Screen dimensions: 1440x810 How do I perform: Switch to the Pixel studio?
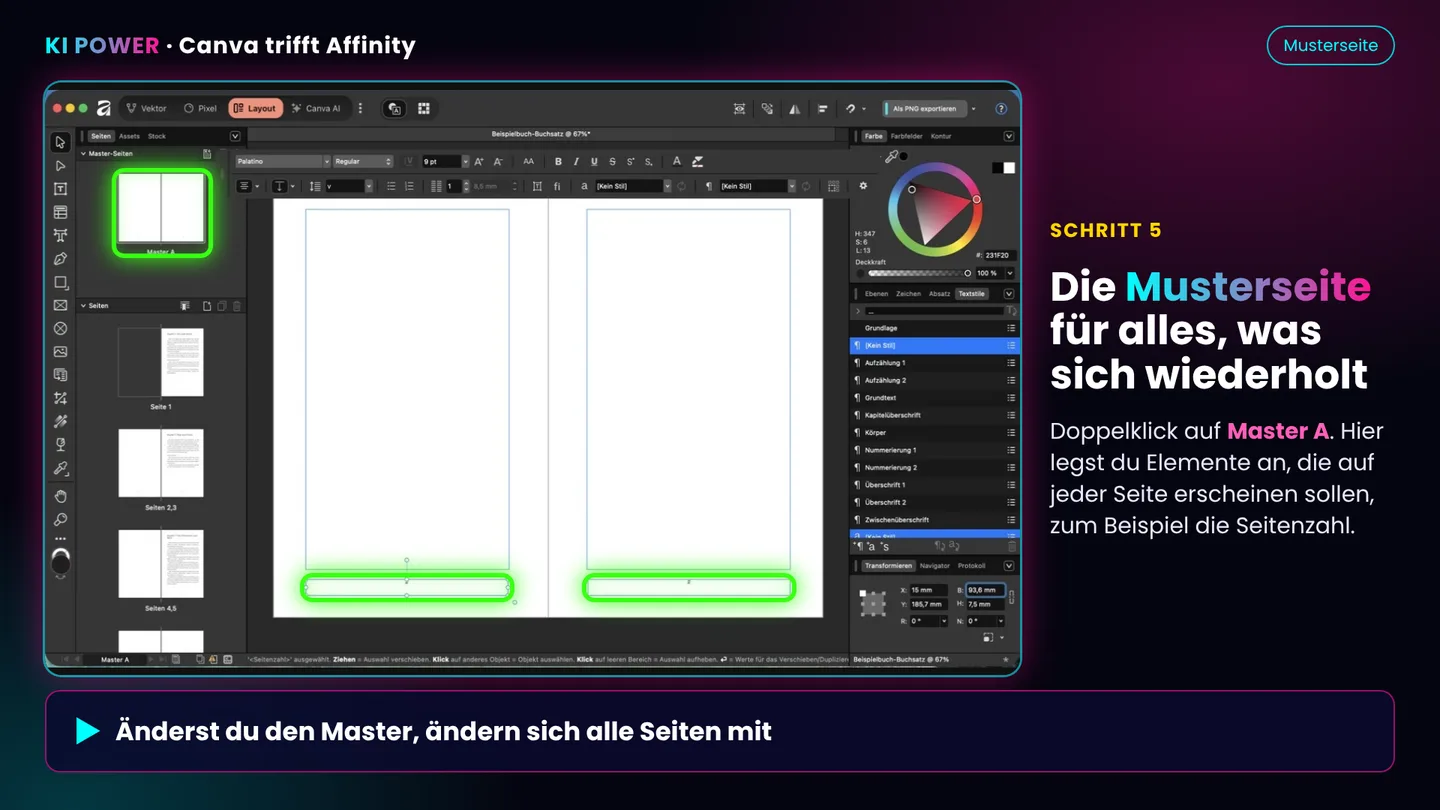coord(200,108)
